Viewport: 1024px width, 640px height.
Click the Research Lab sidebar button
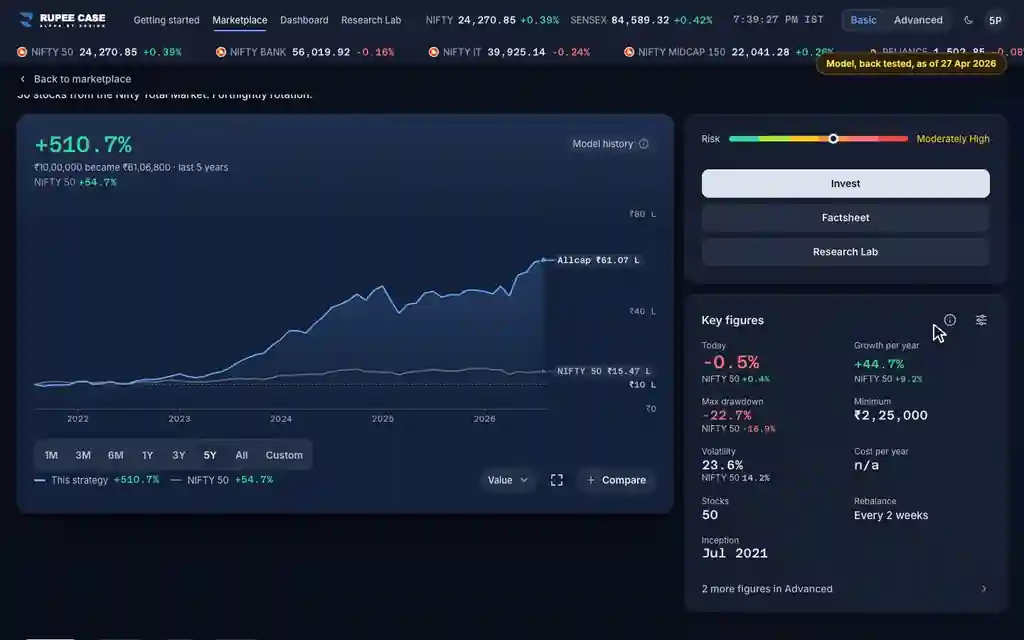point(846,251)
